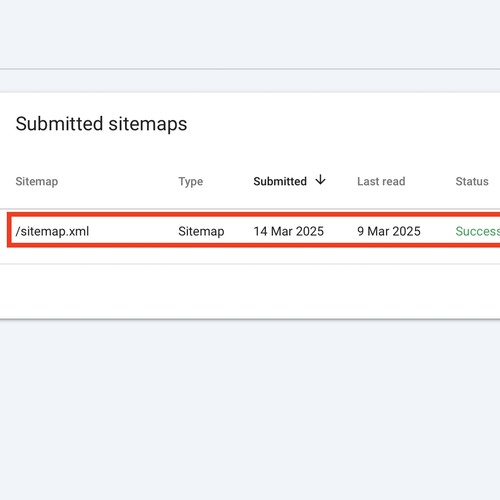
Task: Click gray strip directly above the sitemaps card
Action: click(250, 81)
